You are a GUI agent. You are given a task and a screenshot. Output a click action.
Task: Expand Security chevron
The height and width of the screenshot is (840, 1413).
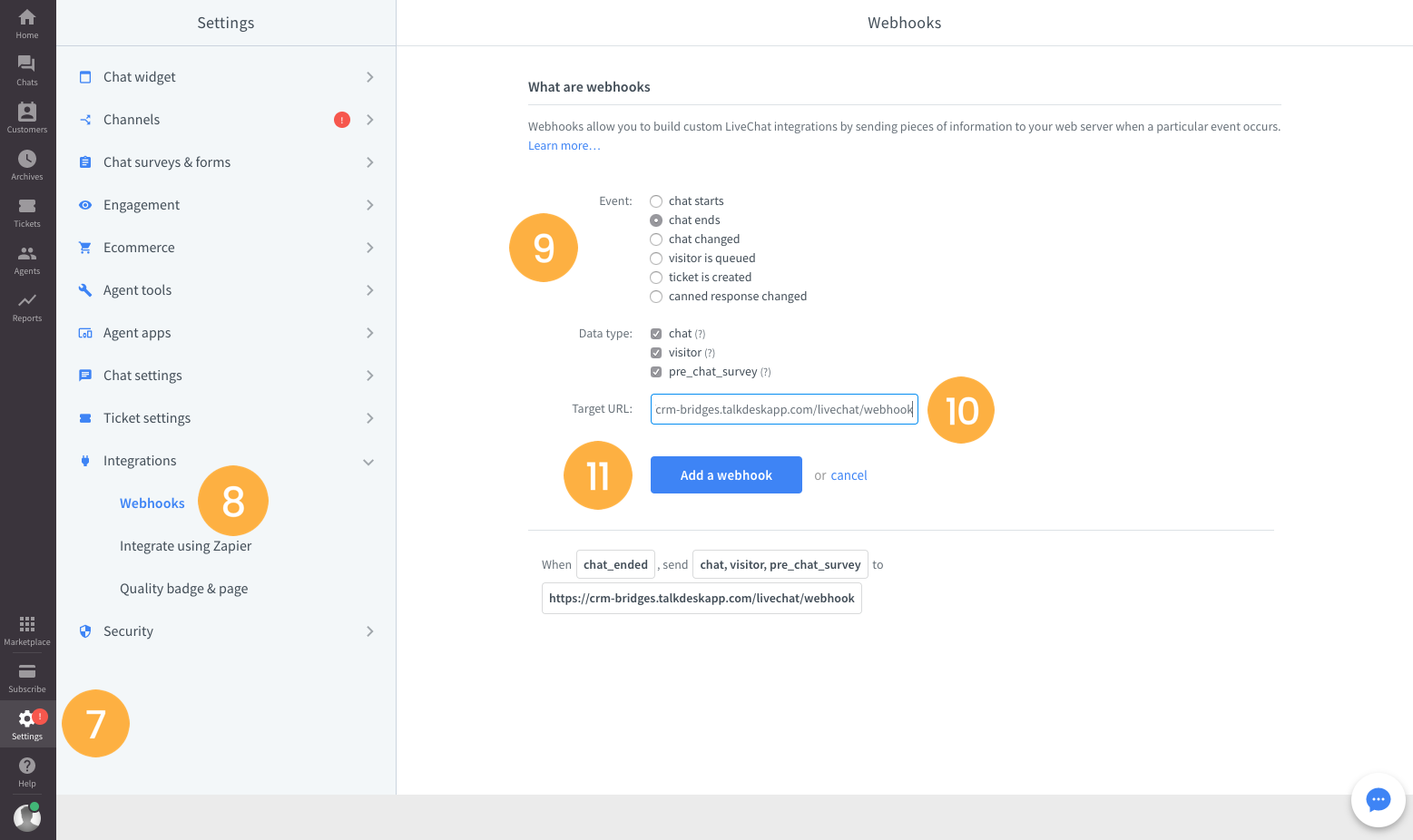pyautogui.click(x=369, y=631)
